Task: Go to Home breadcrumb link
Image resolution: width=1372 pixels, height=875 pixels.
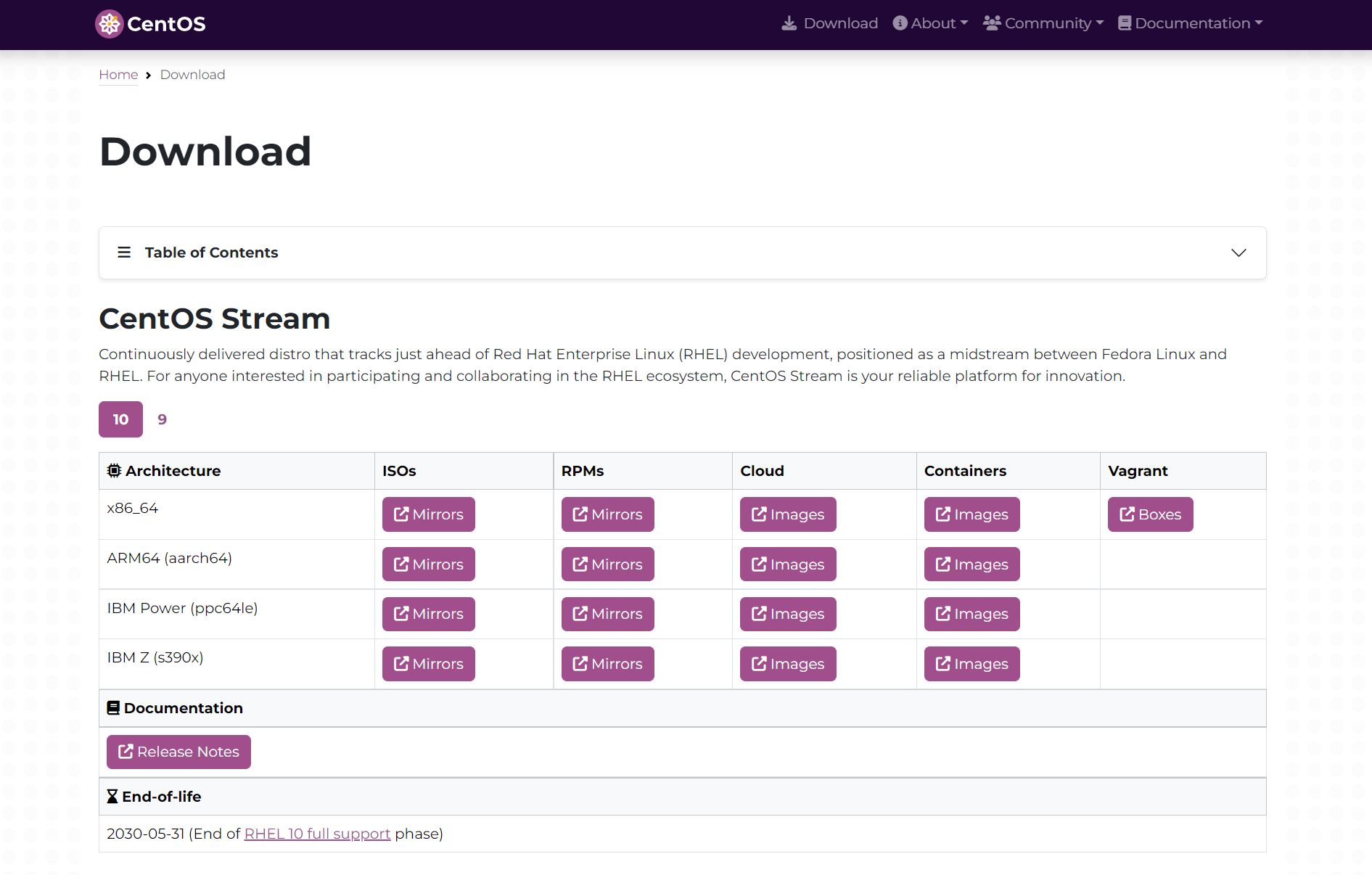Action: 118,75
